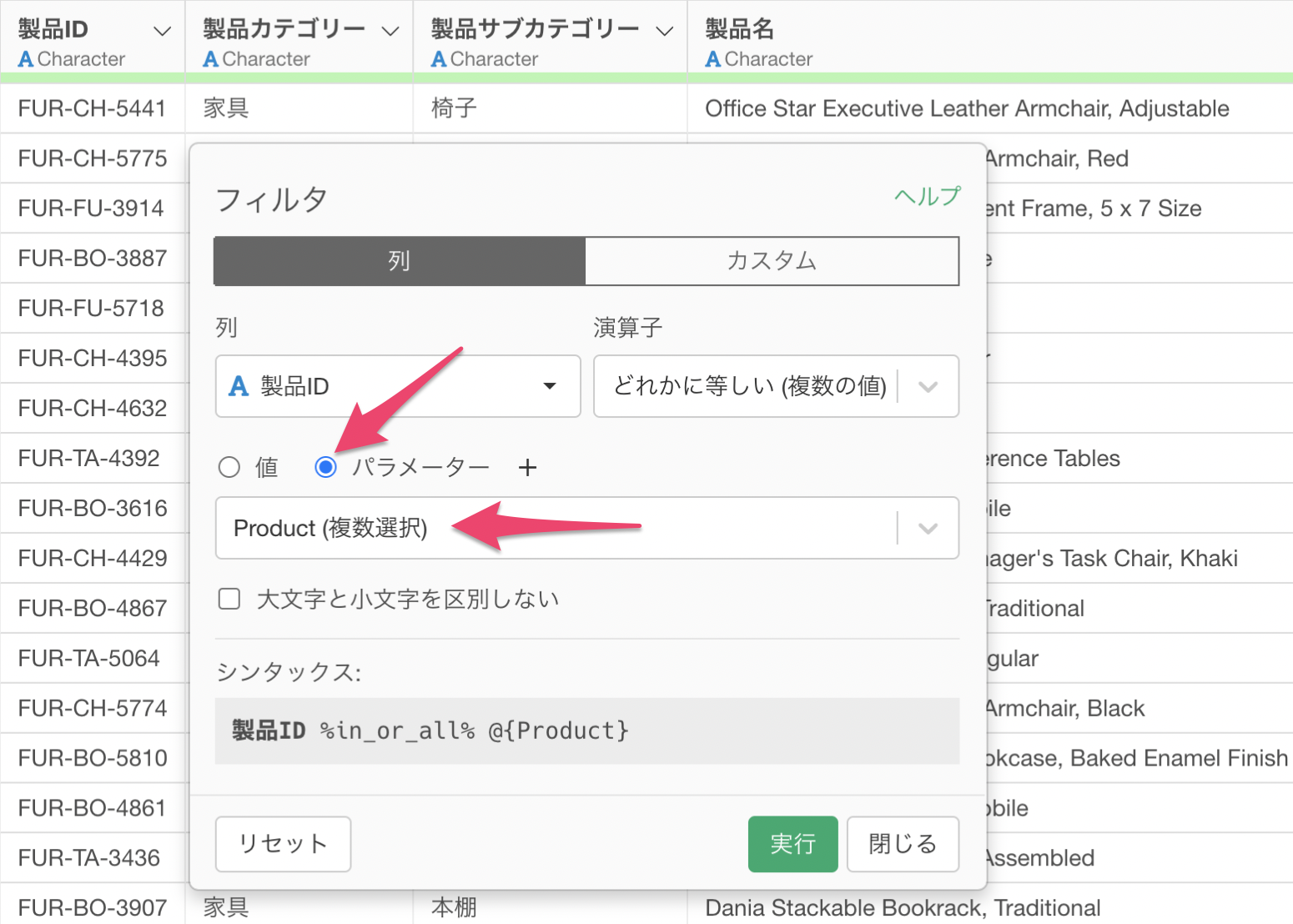Click the Character type icon under 製品サブカテゴリー header
The width and height of the screenshot is (1293, 924).
coord(439,59)
